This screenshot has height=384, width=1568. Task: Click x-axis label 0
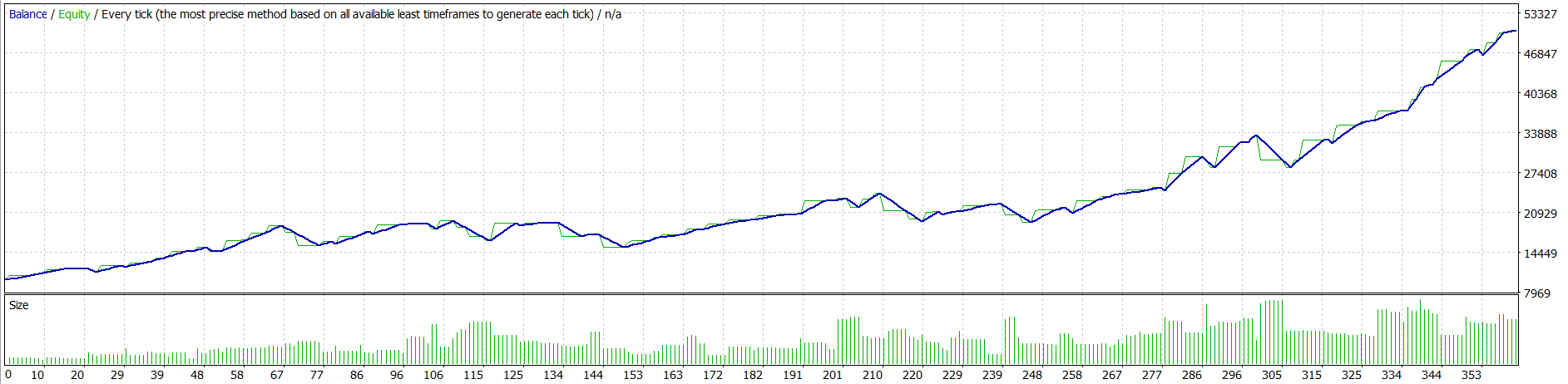pyautogui.click(x=8, y=375)
